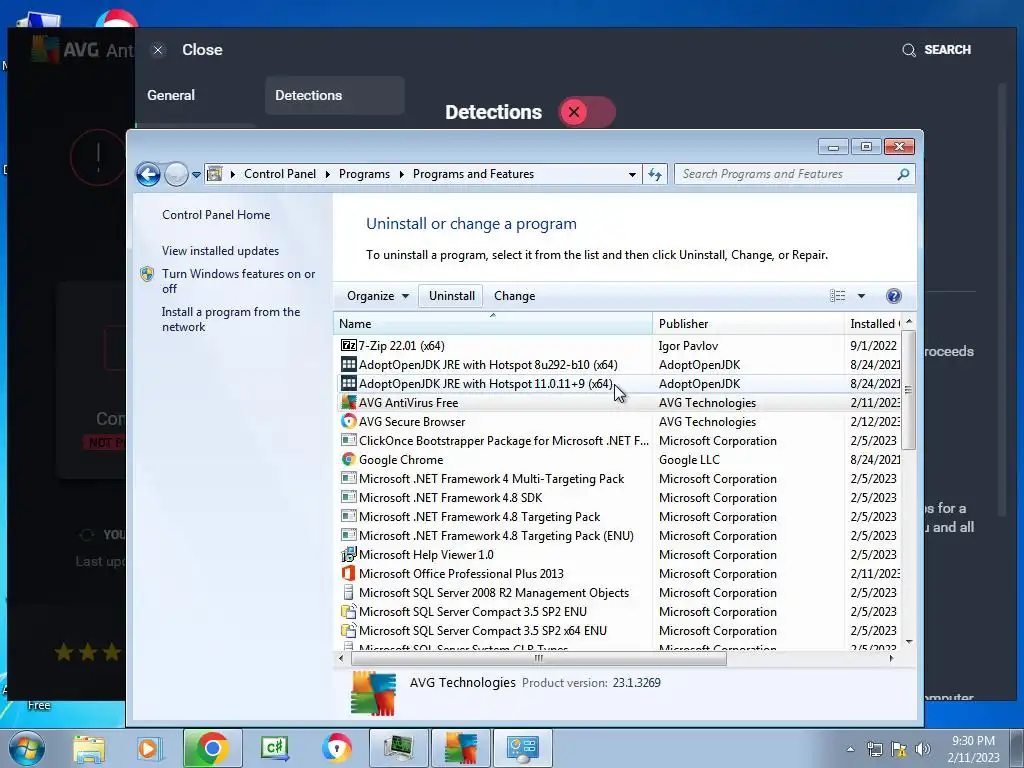The height and width of the screenshot is (768, 1024).
Task: Select AdoptOpenJDK JRE 11.0.11+9 program icon
Action: 349,383
